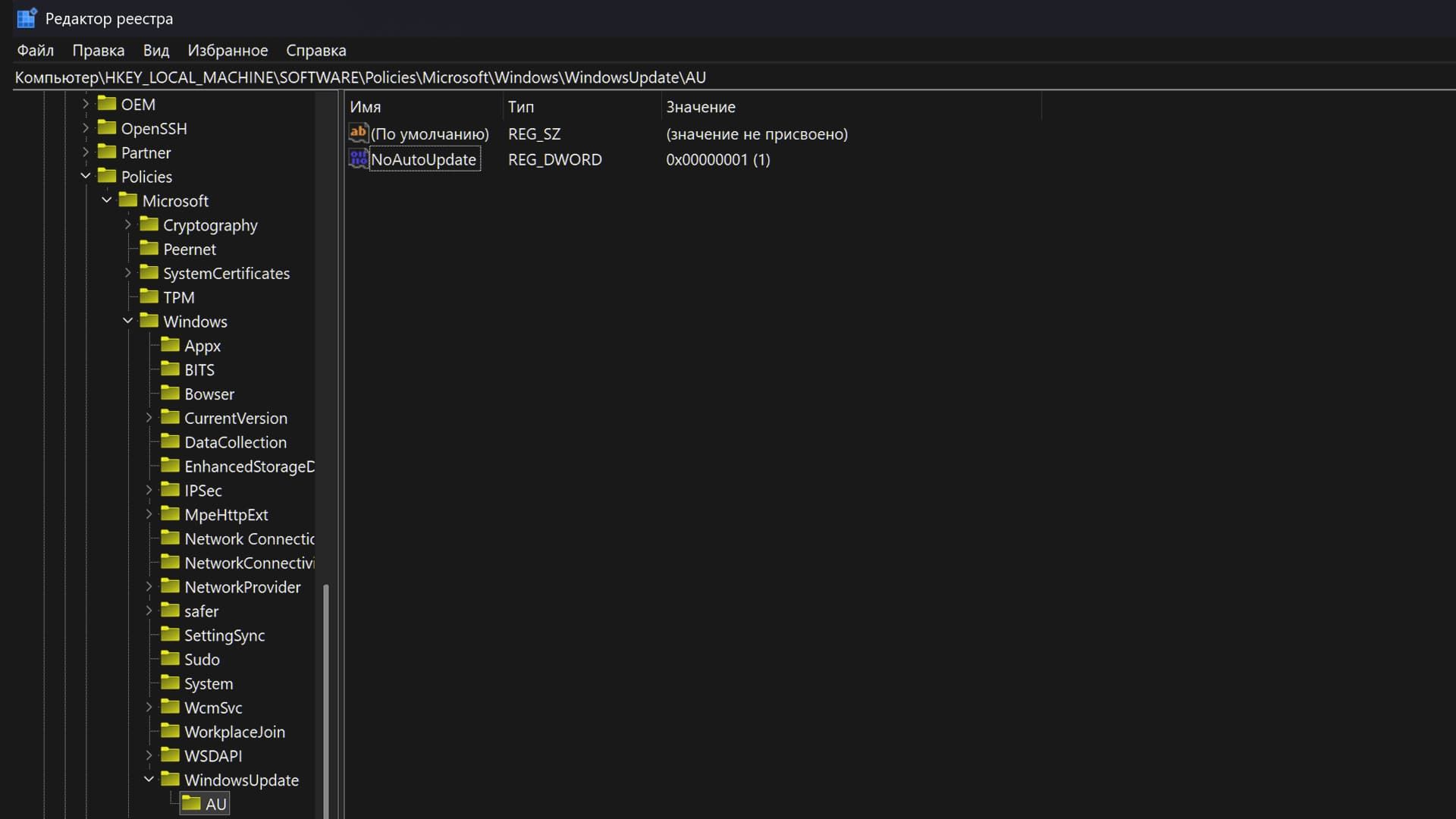Click the OEM folder icon
The image size is (1456, 819).
click(107, 103)
